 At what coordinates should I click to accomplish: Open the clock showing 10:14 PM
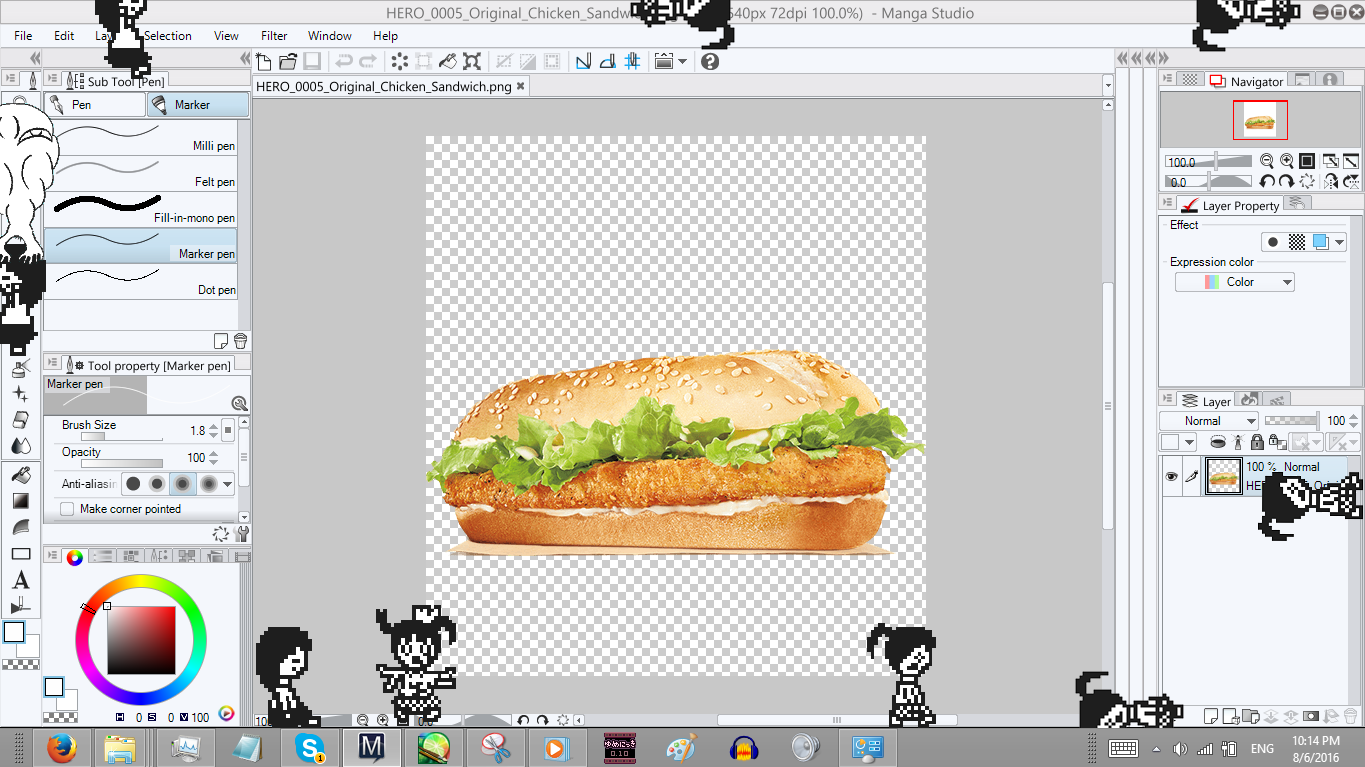pyautogui.click(x=1315, y=748)
